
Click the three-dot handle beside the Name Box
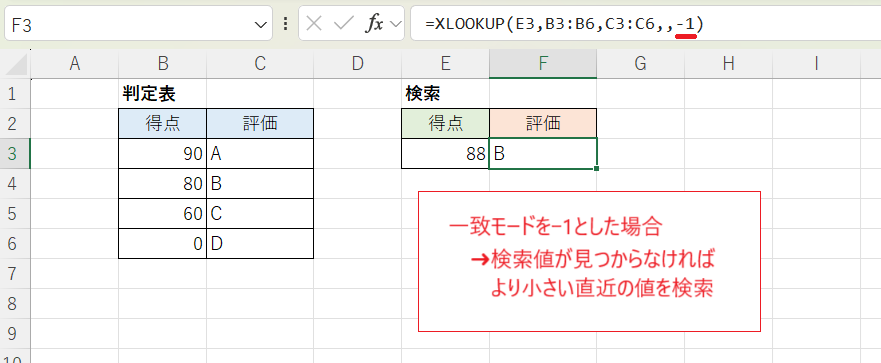click(x=285, y=24)
